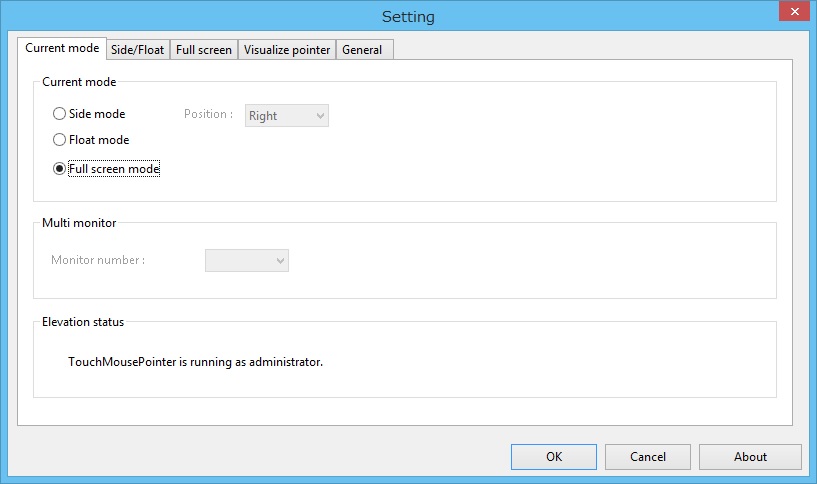Open the About dialog button
The height and width of the screenshot is (484, 817).
[750, 457]
